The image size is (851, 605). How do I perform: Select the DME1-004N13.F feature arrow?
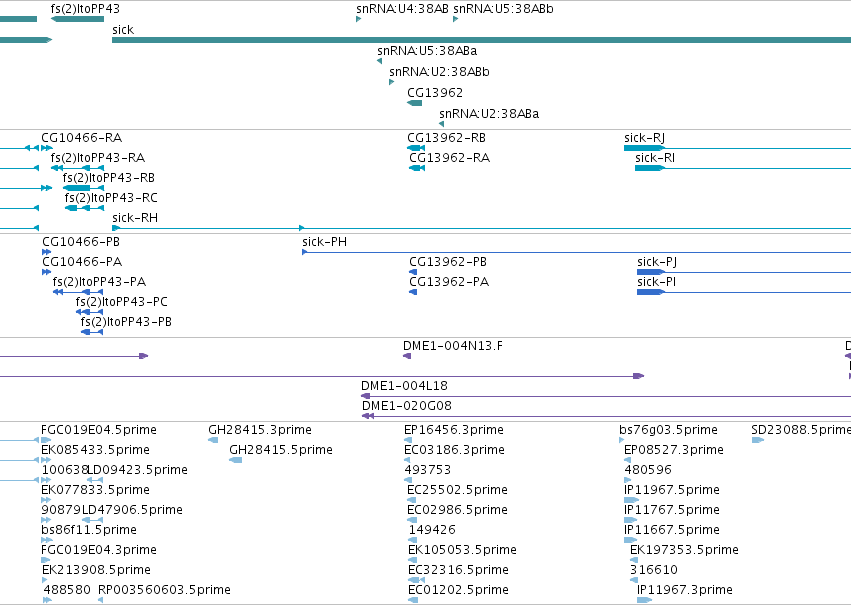[407, 356]
